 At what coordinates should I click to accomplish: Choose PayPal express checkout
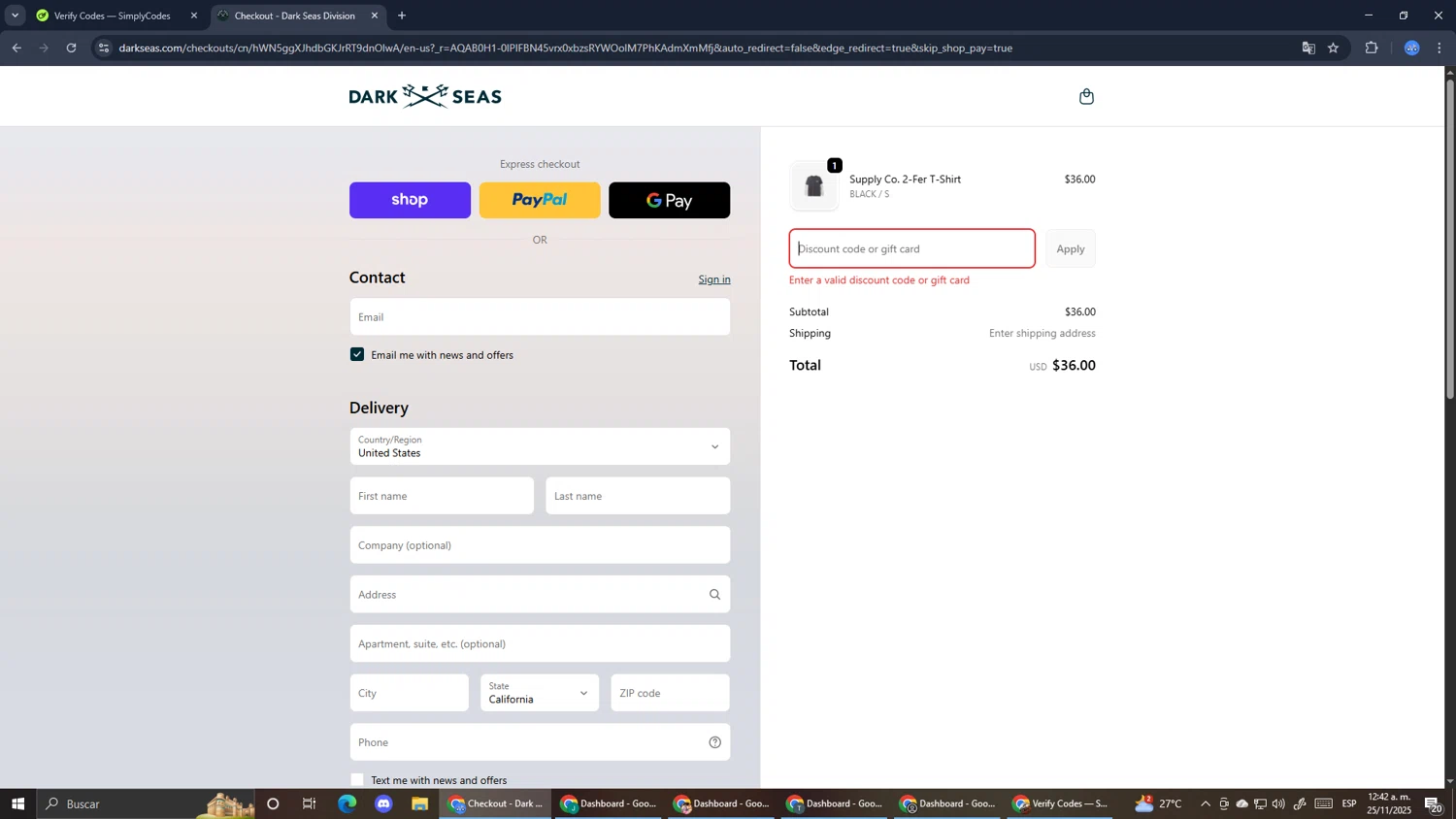coord(540,200)
